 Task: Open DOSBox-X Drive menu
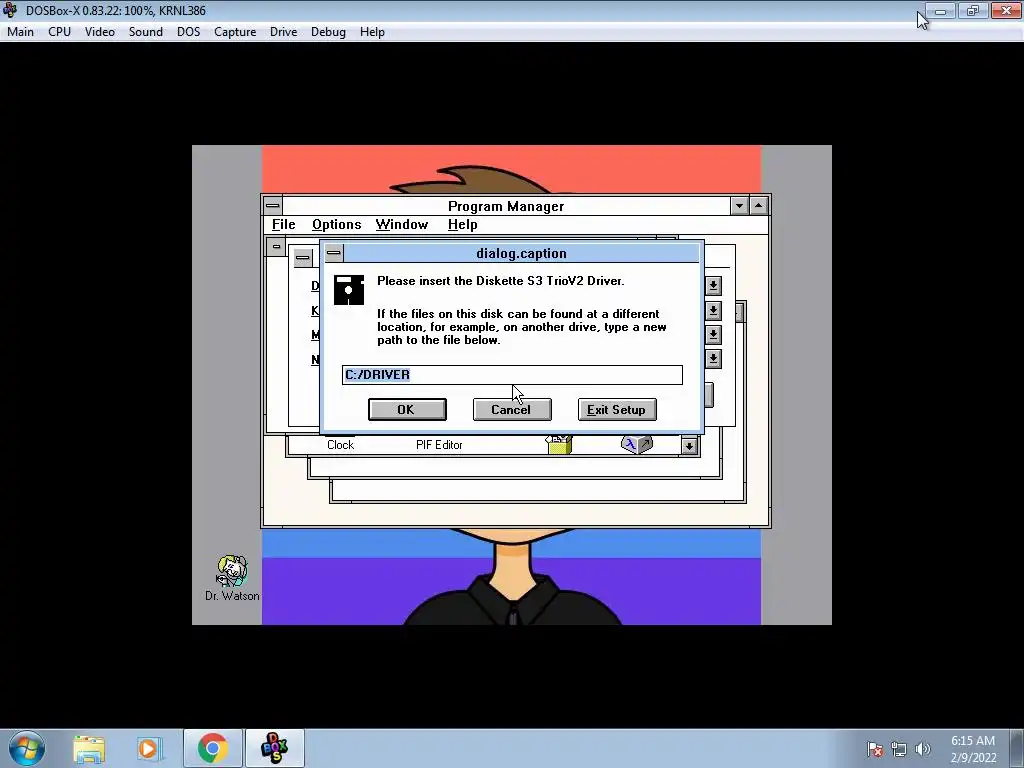pos(283,32)
